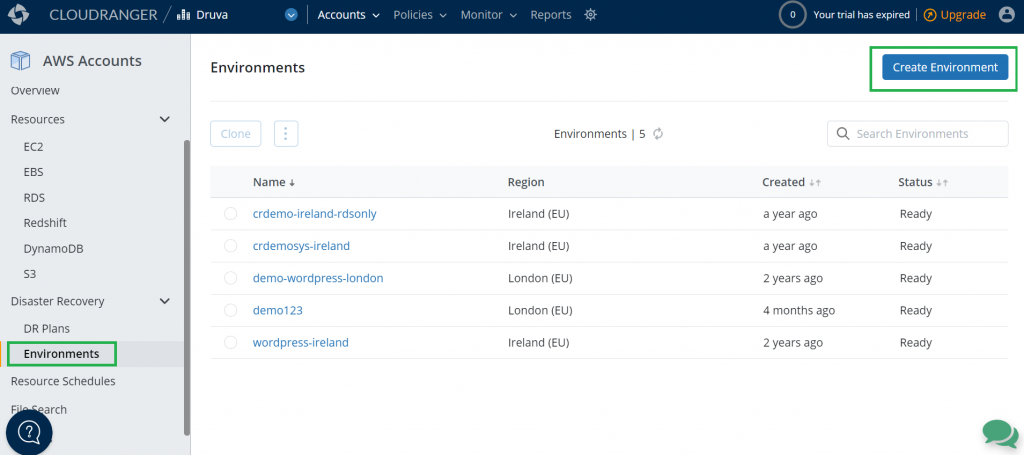The width and height of the screenshot is (1024, 455).
Task: Click the user profile avatar icon
Action: coord(1006,15)
